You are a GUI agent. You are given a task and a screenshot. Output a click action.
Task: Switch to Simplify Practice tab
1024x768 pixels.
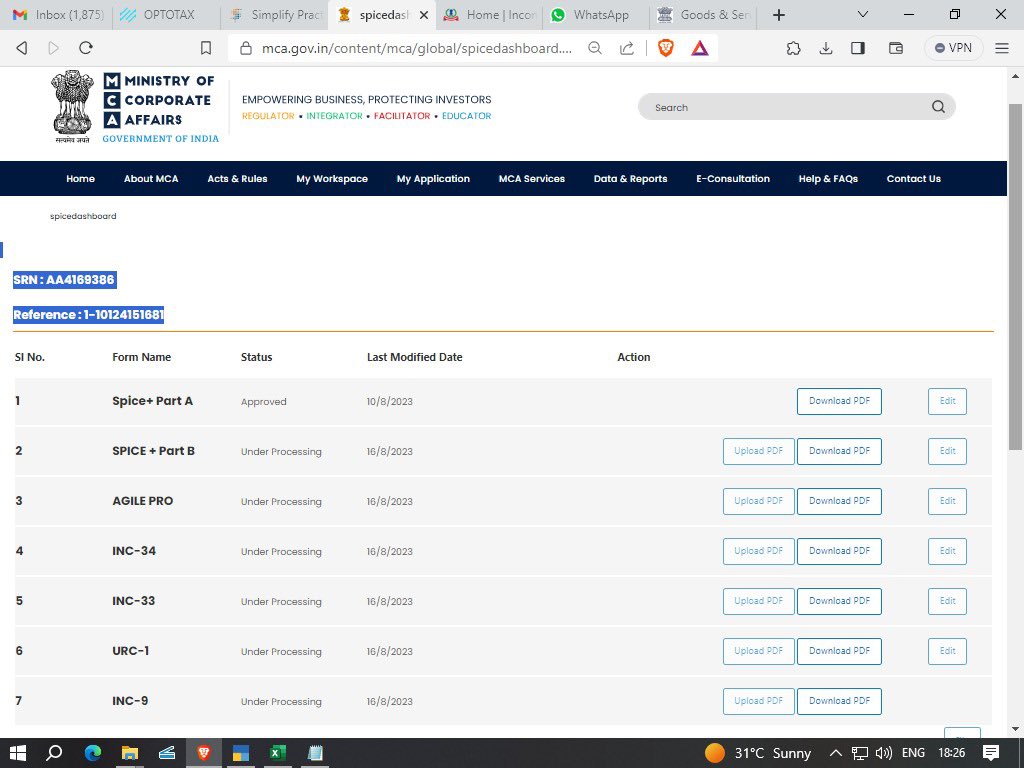[x=275, y=15]
